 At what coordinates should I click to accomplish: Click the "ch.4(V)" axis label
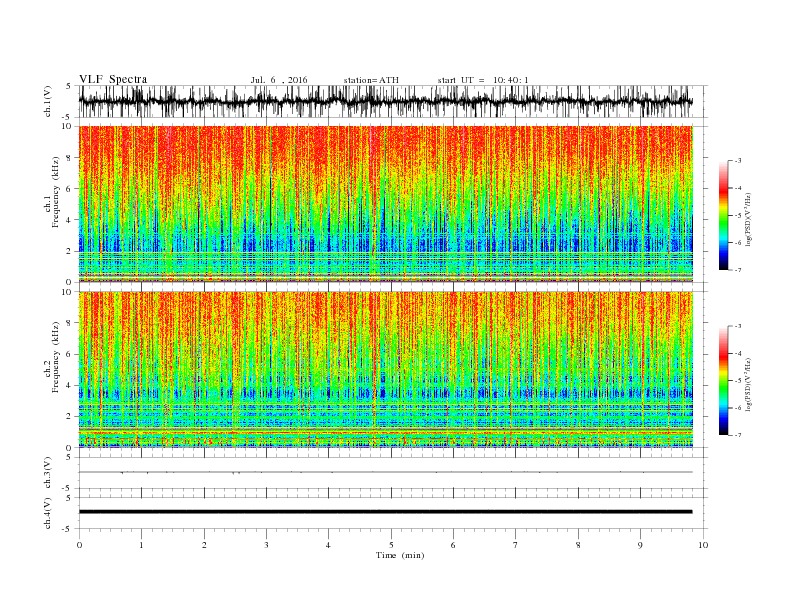tap(47, 513)
